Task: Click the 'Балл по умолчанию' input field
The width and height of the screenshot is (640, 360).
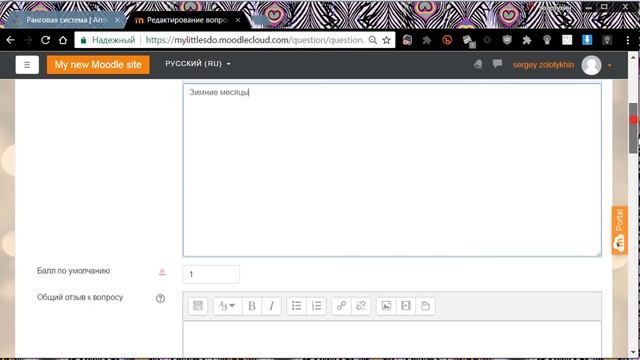Action: 211,274
